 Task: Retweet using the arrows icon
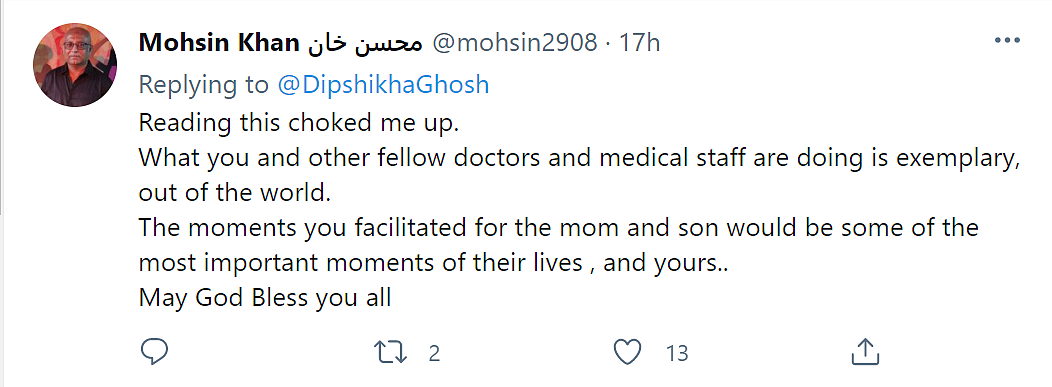pyautogui.click(x=391, y=352)
